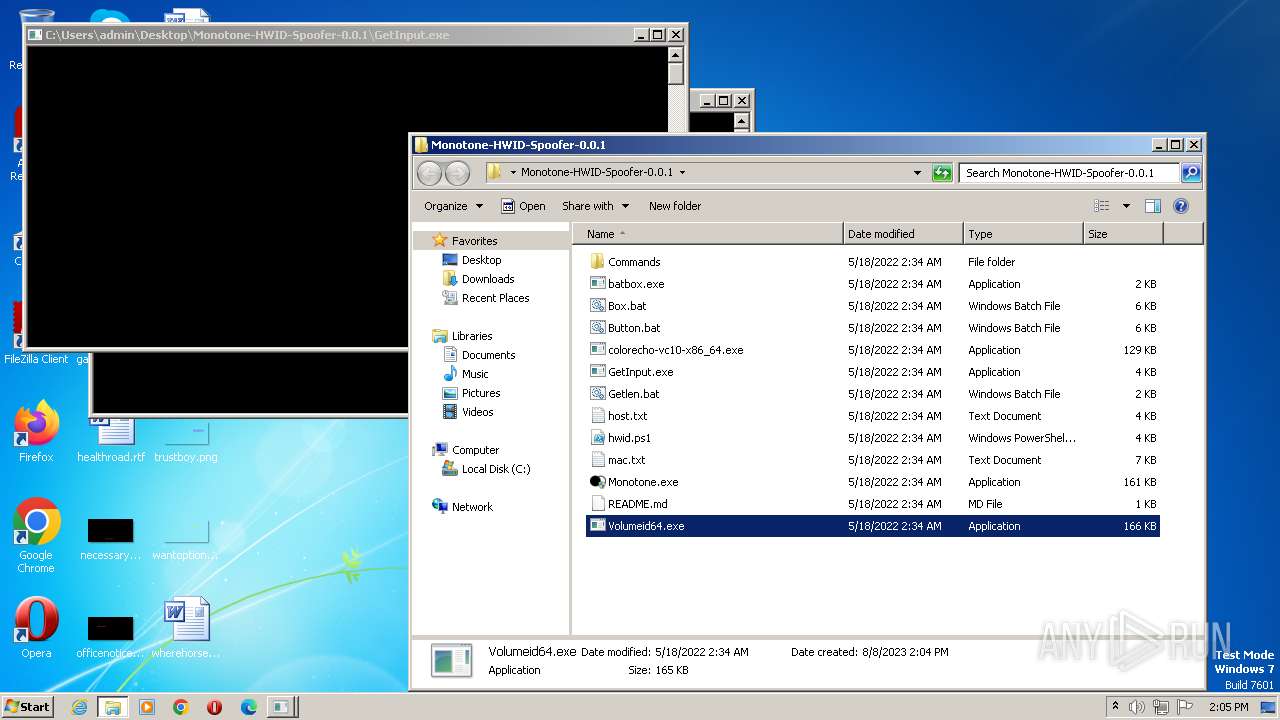Select Getlen.bat file icon

598,394
